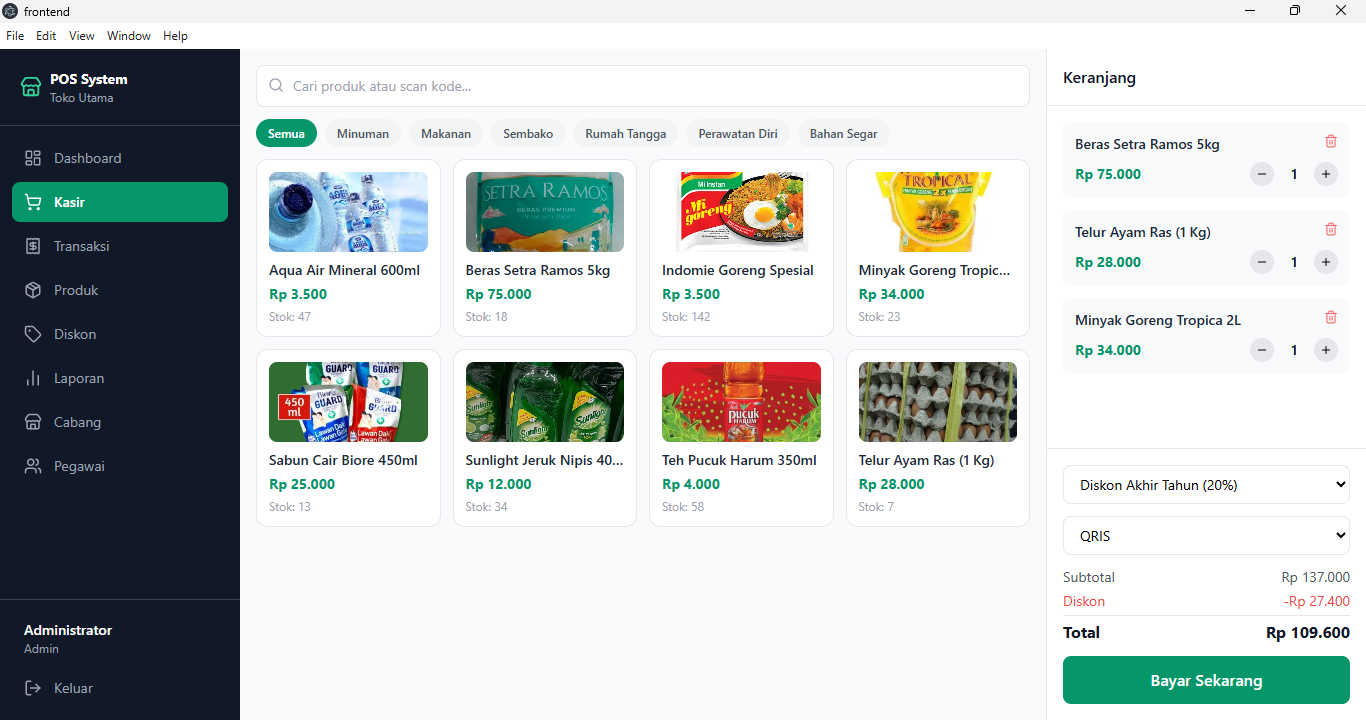Open the Cabang page

click(120, 422)
